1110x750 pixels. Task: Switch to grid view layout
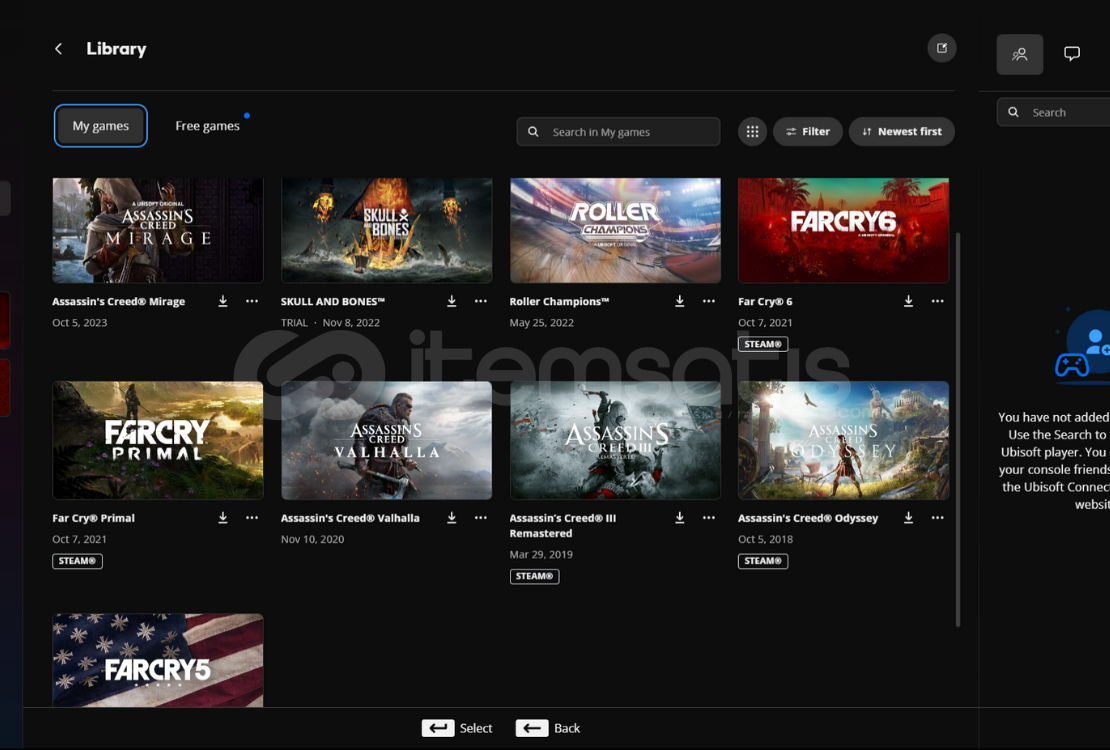click(x=752, y=132)
